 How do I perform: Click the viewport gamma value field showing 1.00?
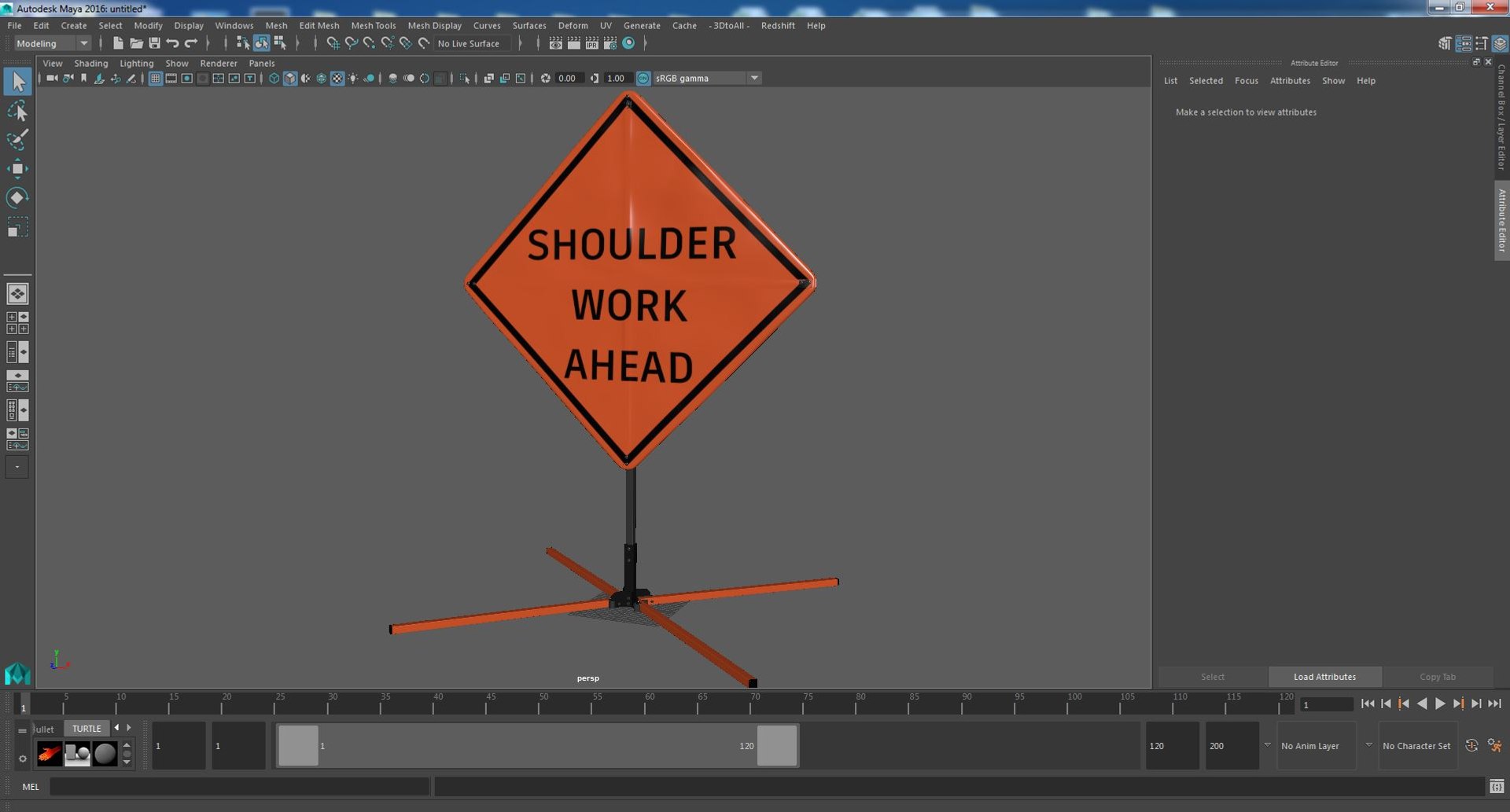click(x=617, y=78)
